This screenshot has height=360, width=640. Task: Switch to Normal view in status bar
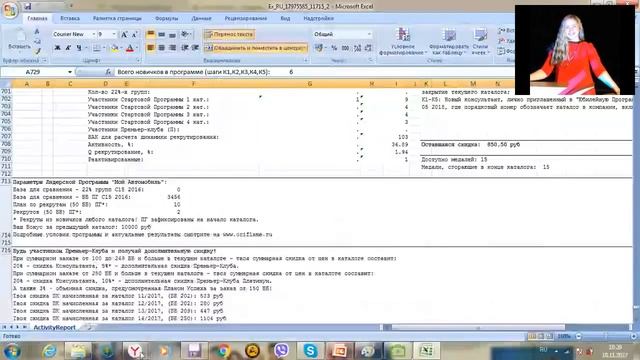532,336
